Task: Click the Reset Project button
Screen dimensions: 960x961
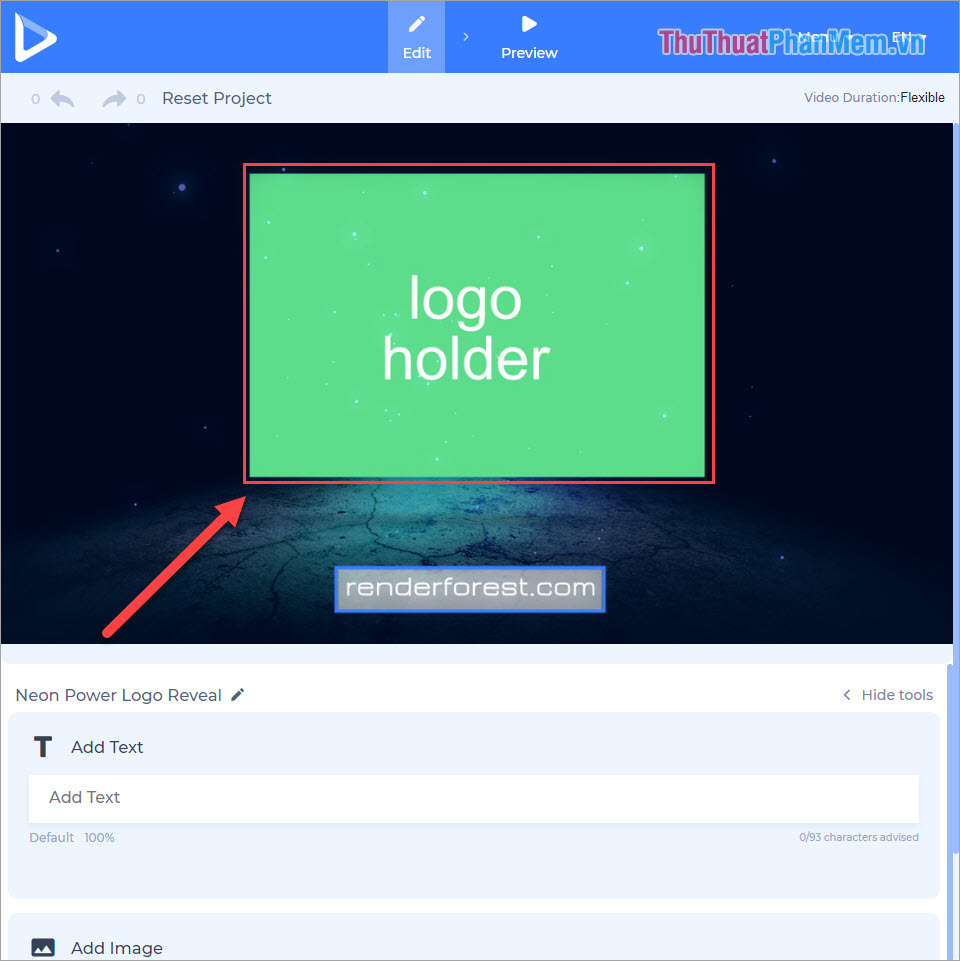Action: click(x=217, y=98)
